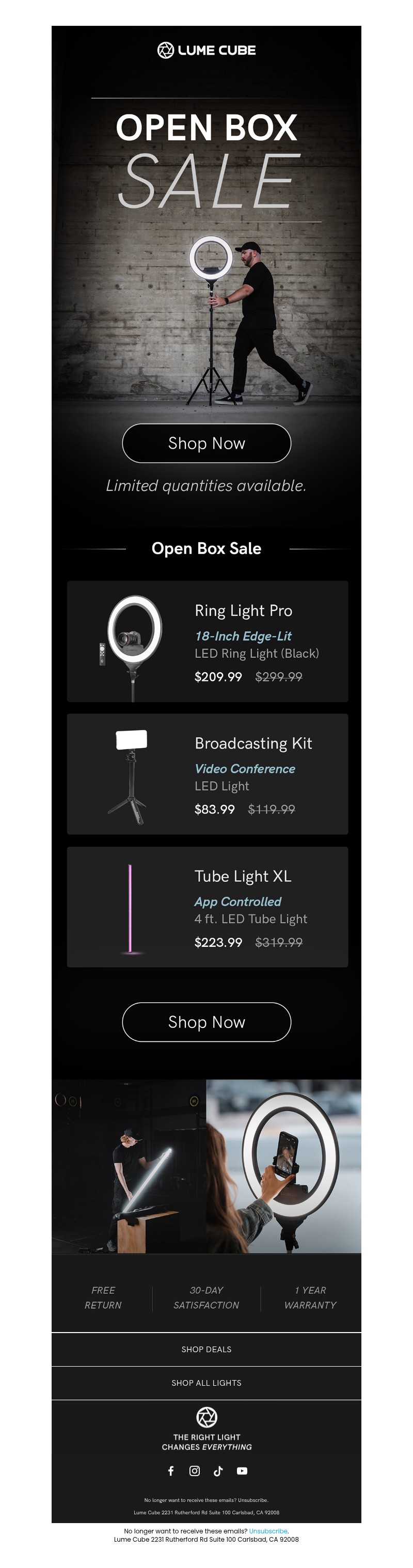Open the Broadcasting Kit product title

(253, 743)
